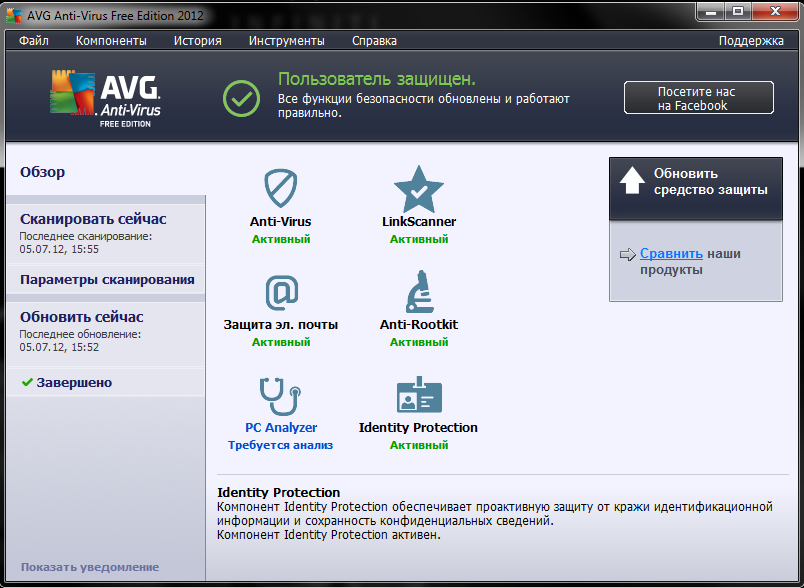Run Обновить сейчас

[82, 317]
